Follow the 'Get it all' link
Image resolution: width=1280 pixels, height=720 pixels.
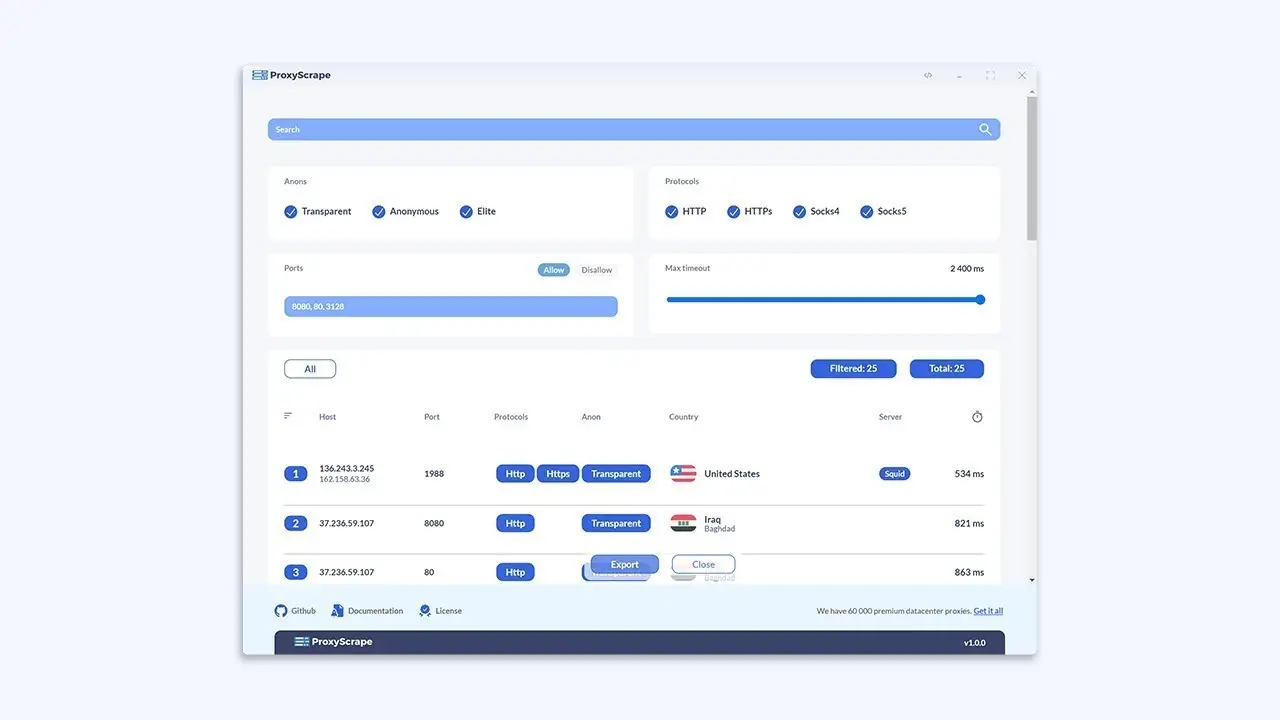988,611
